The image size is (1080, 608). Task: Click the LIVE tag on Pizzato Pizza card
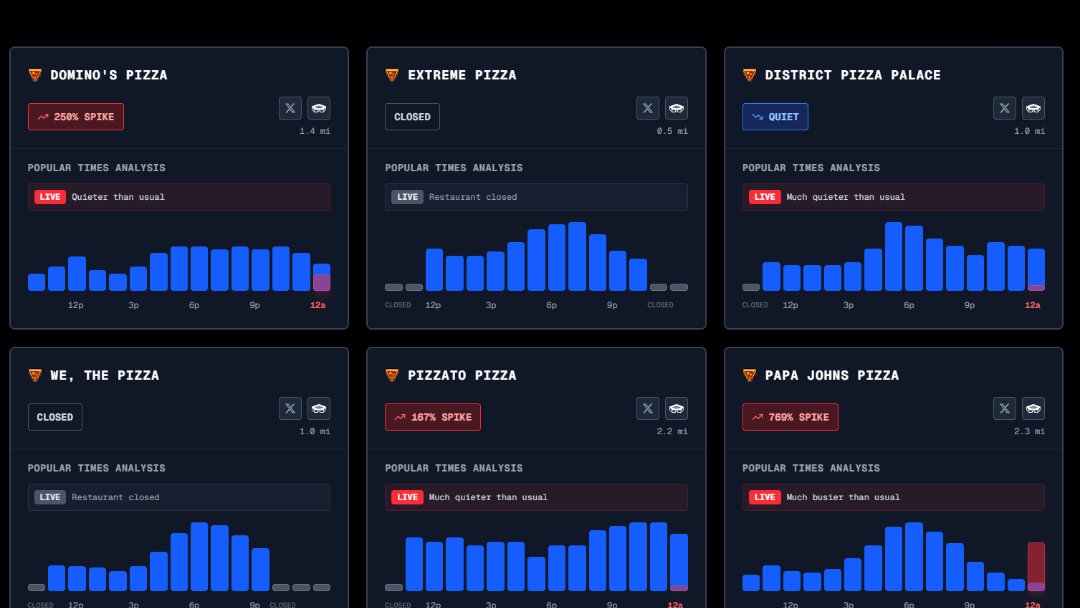pos(407,497)
